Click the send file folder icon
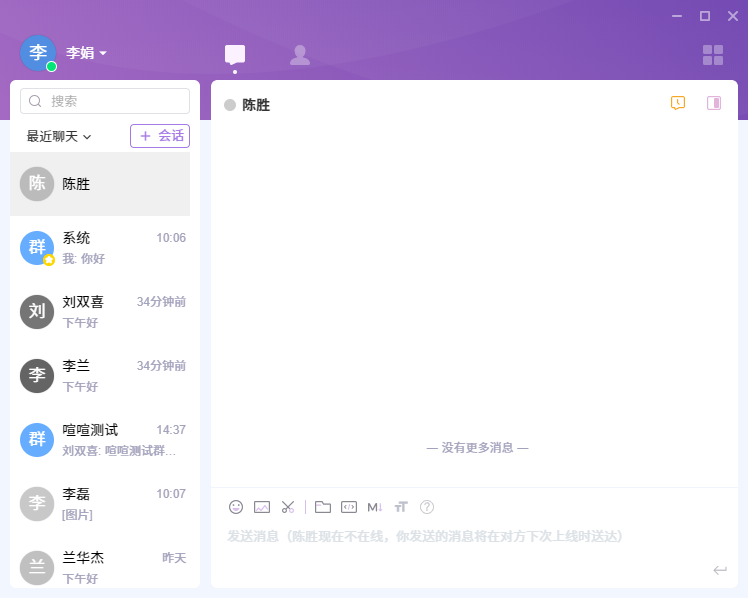The width and height of the screenshot is (748, 598). (x=323, y=507)
